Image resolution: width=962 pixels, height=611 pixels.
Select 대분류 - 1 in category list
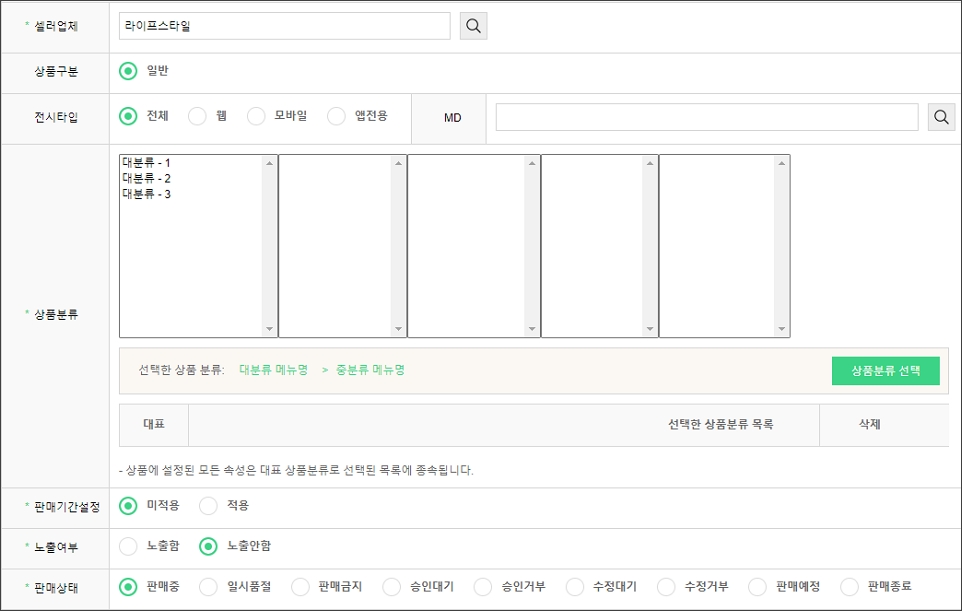146,163
